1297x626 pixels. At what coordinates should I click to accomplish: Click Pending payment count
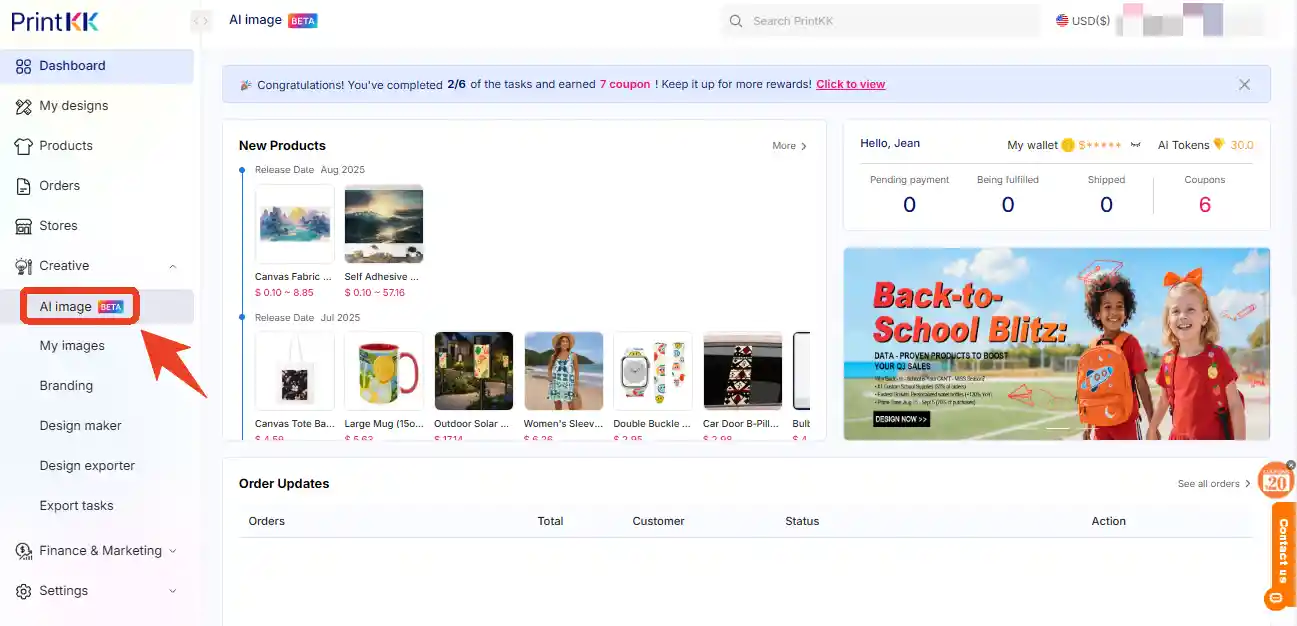(x=909, y=205)
